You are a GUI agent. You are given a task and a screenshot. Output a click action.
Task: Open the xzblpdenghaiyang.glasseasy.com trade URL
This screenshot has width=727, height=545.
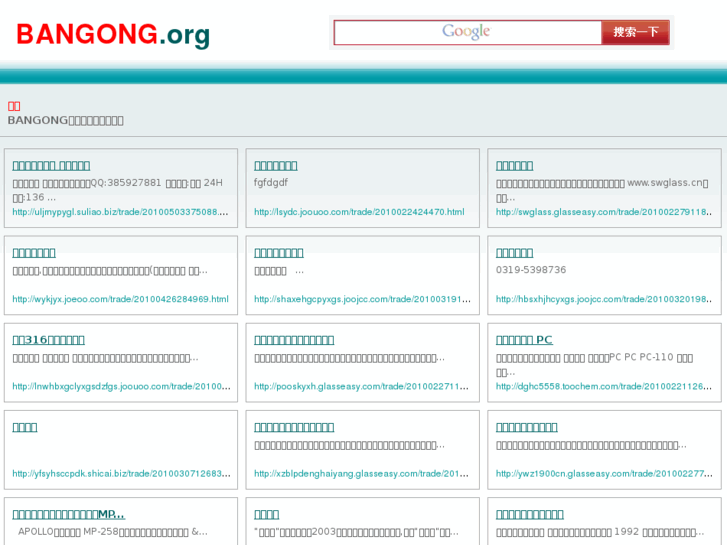pyautogui.click(x=361, y=474)
